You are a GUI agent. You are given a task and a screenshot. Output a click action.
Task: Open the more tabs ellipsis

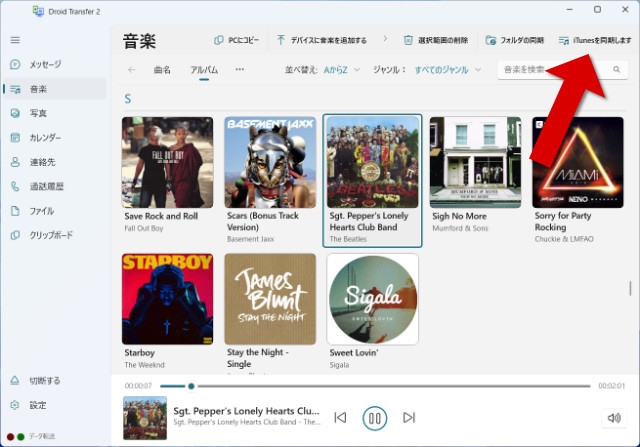tap(240, 69)
